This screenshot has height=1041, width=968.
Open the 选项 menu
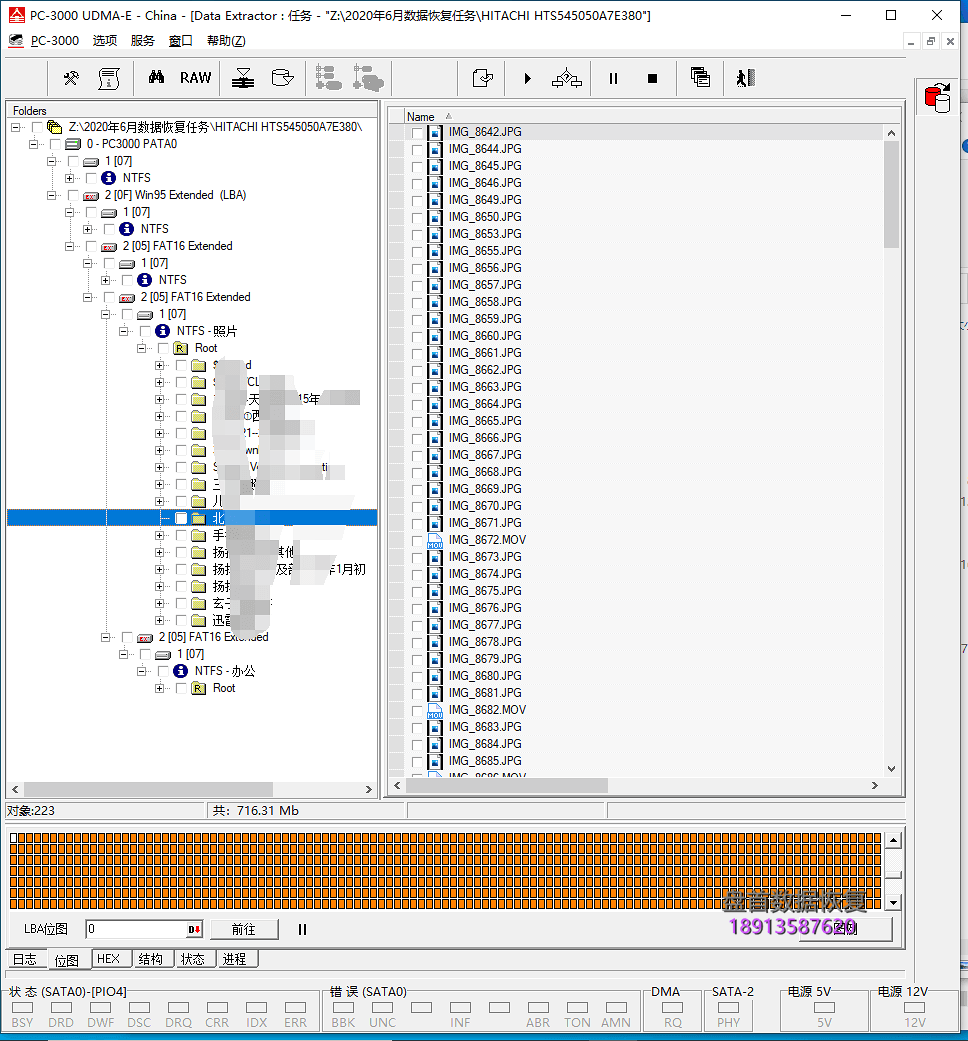[x=105, y=40]
